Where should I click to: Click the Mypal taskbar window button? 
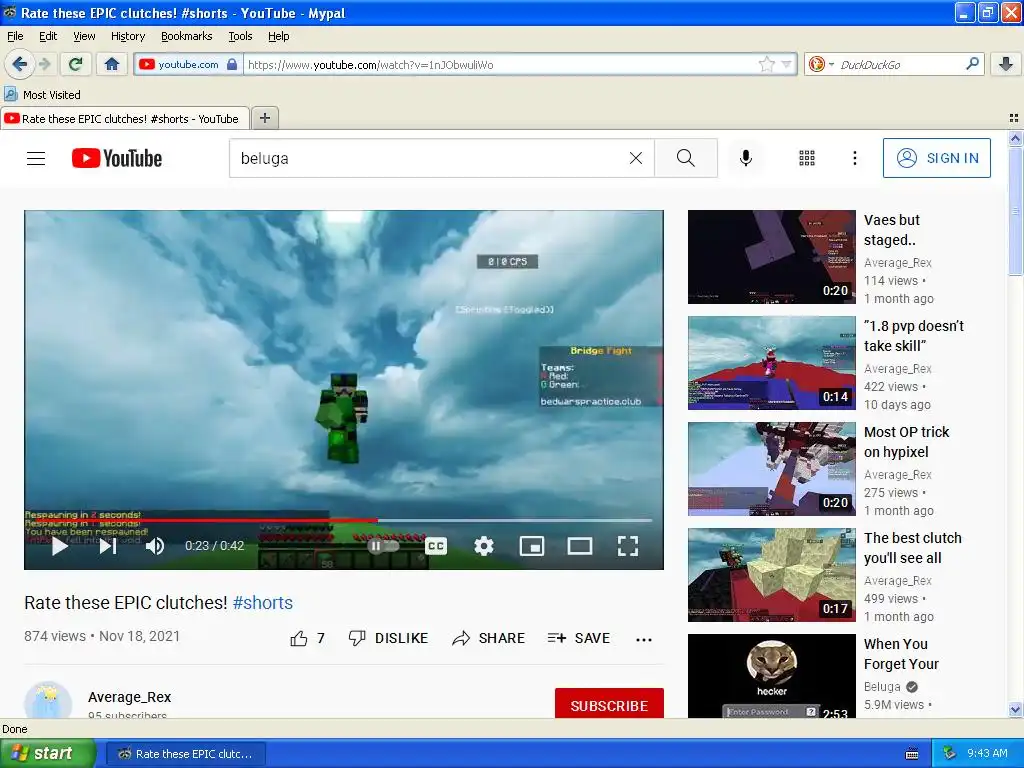pos(185,754)
